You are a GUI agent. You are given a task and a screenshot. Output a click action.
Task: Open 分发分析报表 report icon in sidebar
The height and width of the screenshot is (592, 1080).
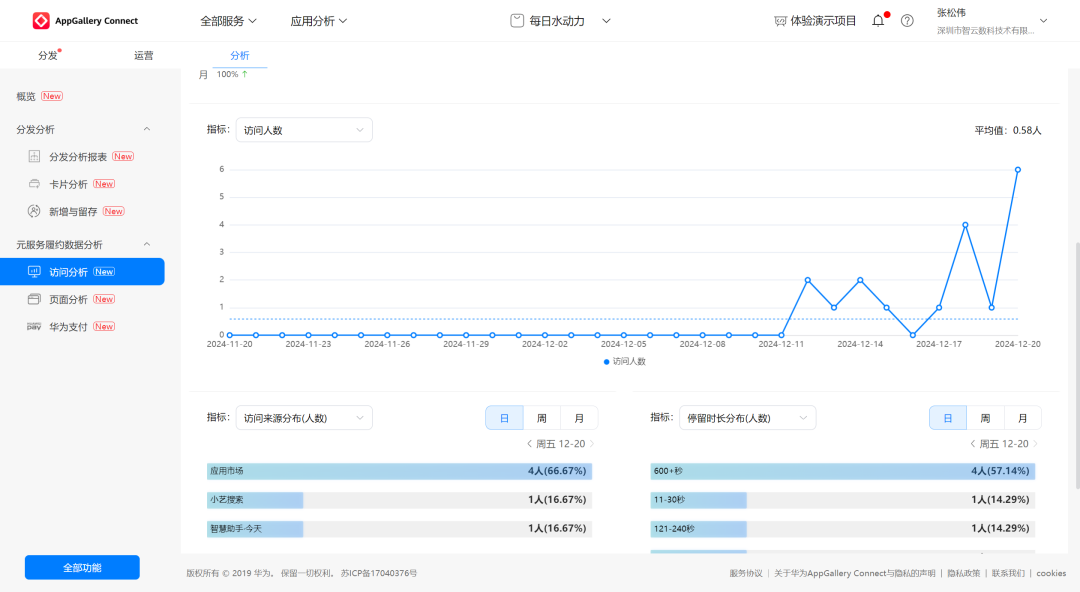34,157
